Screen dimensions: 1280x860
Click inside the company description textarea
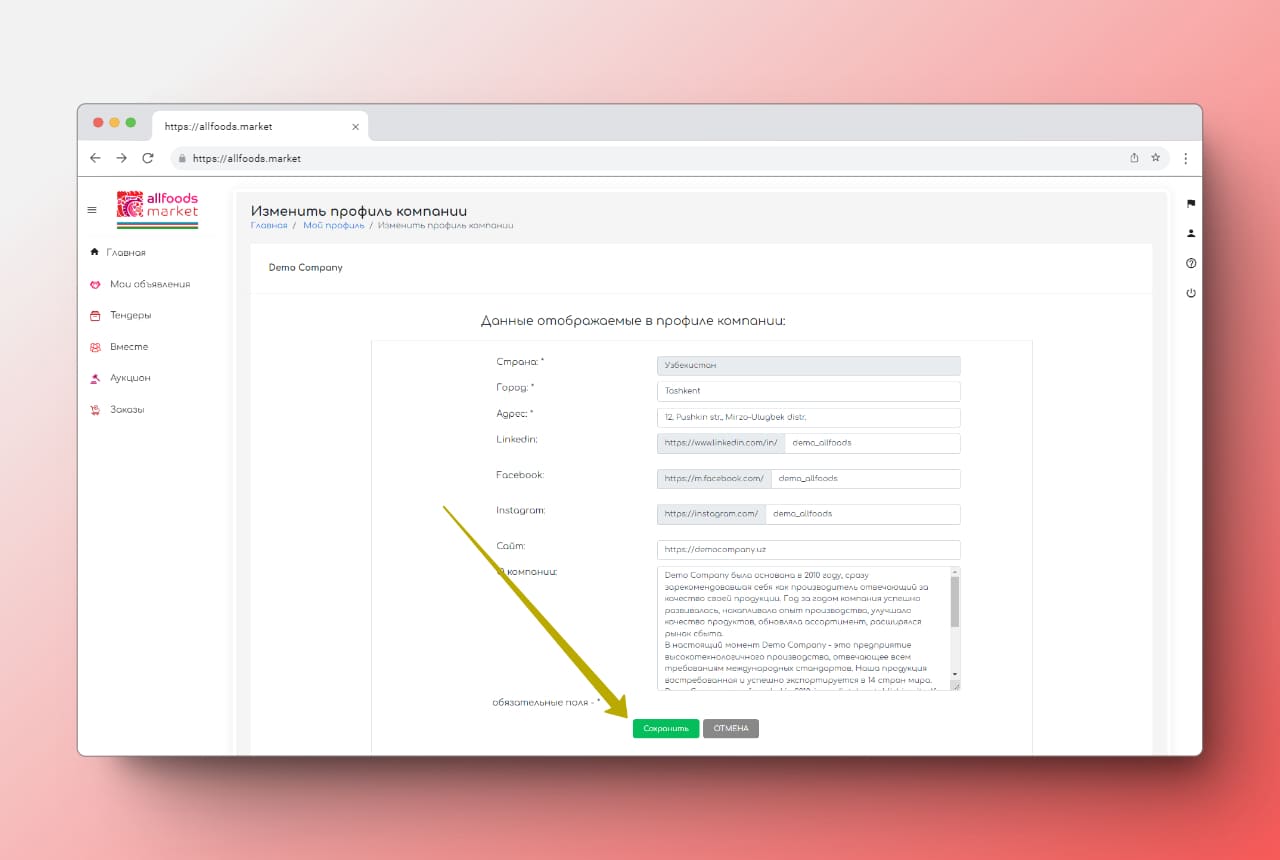pos(804,628)
